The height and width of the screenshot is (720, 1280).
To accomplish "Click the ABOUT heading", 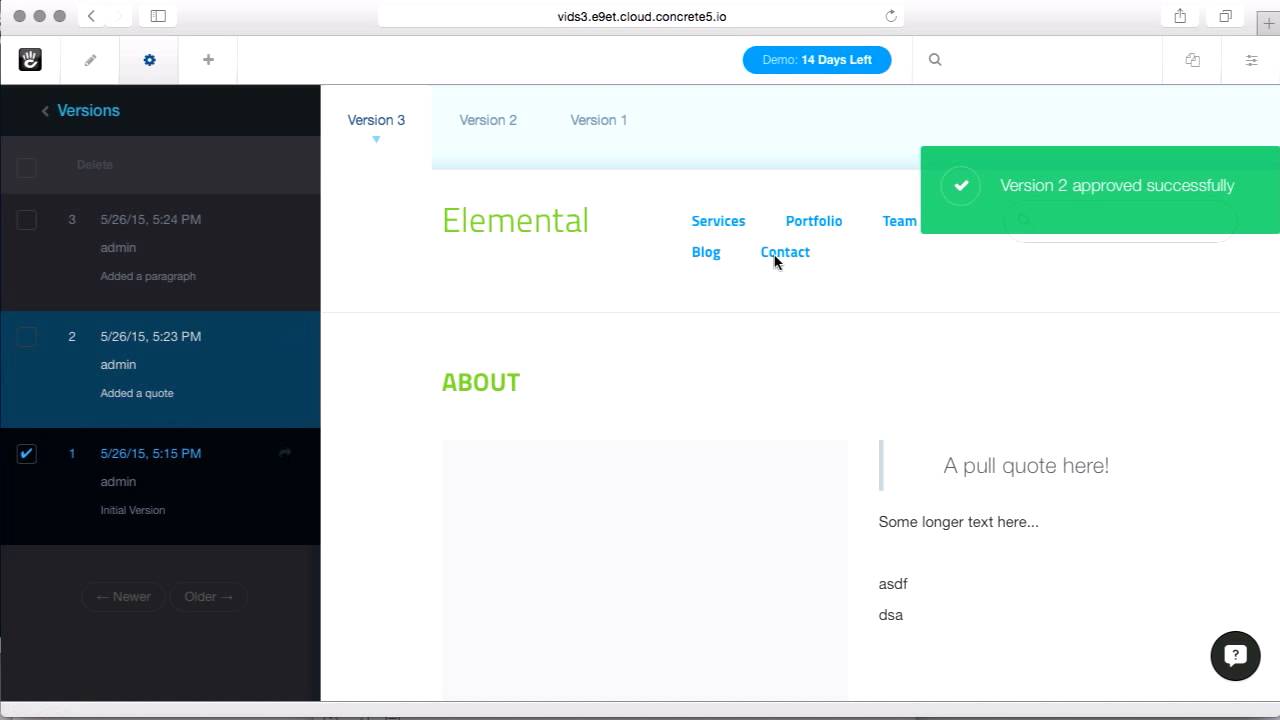I will [481, 383].
